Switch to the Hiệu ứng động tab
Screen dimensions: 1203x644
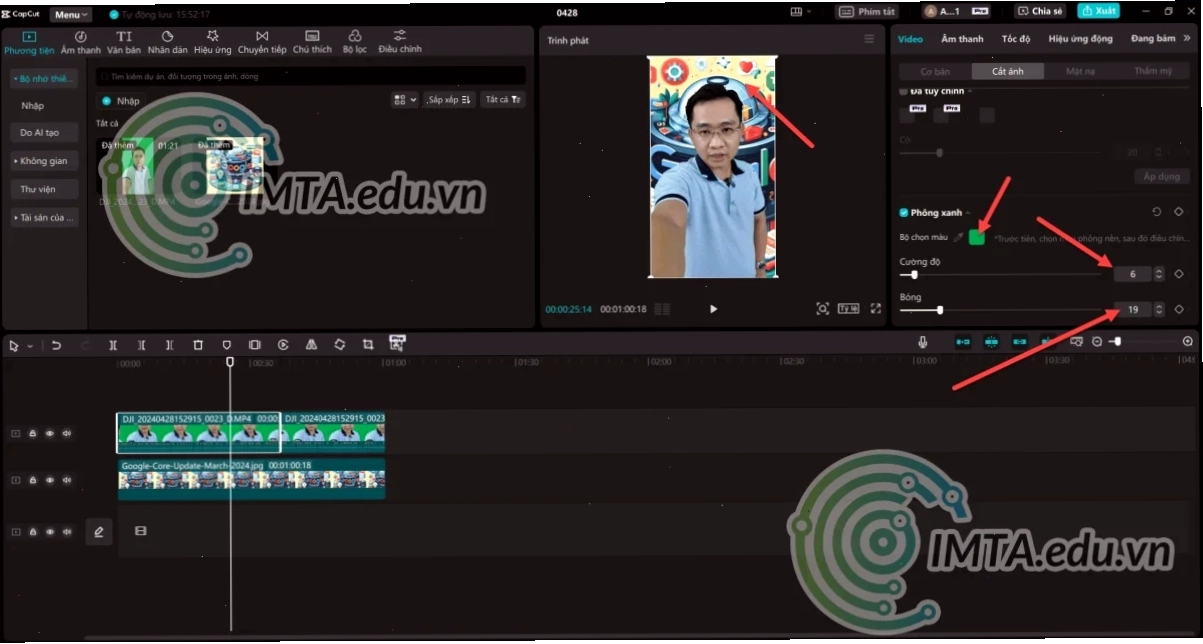pyautogui.click(x=1080, y=39)
